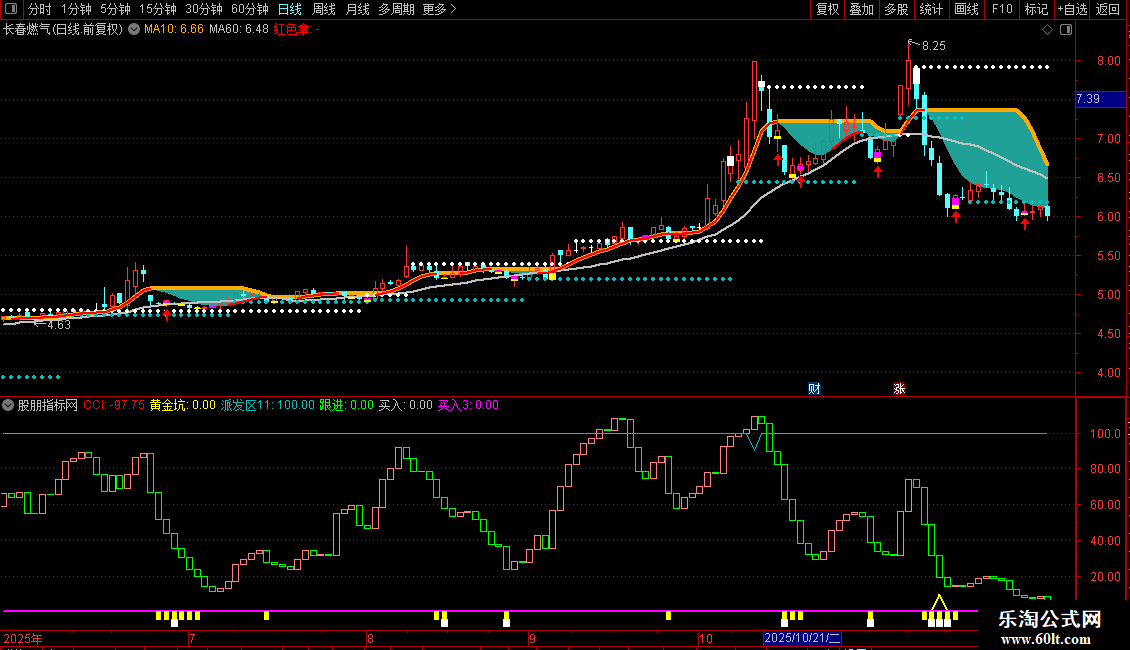Select the 1分钟 period tab

pyautogui.click(x=76, y=9)
